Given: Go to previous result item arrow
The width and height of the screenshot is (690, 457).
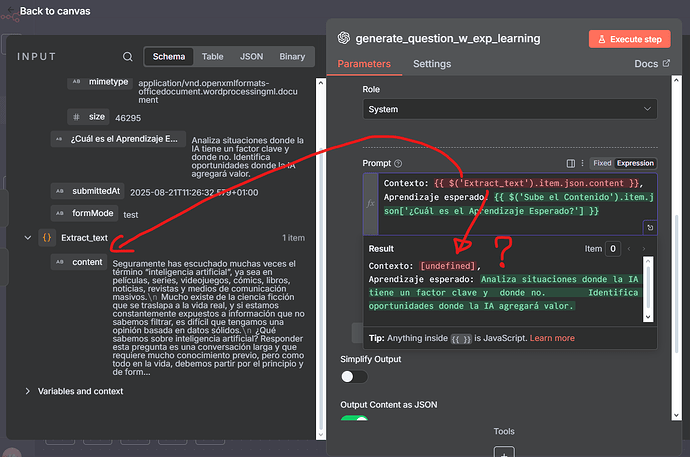Looking at the screenshot, I should click(629, 249).
